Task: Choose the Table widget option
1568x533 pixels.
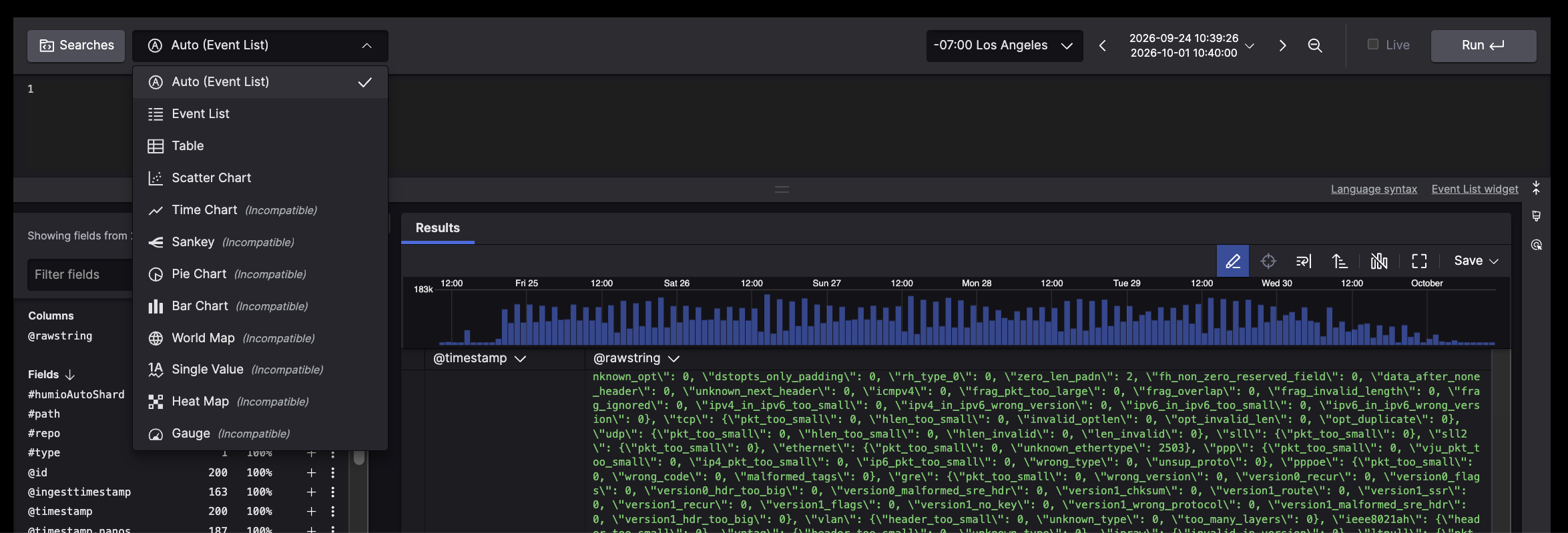Action: tap(260, 146)
